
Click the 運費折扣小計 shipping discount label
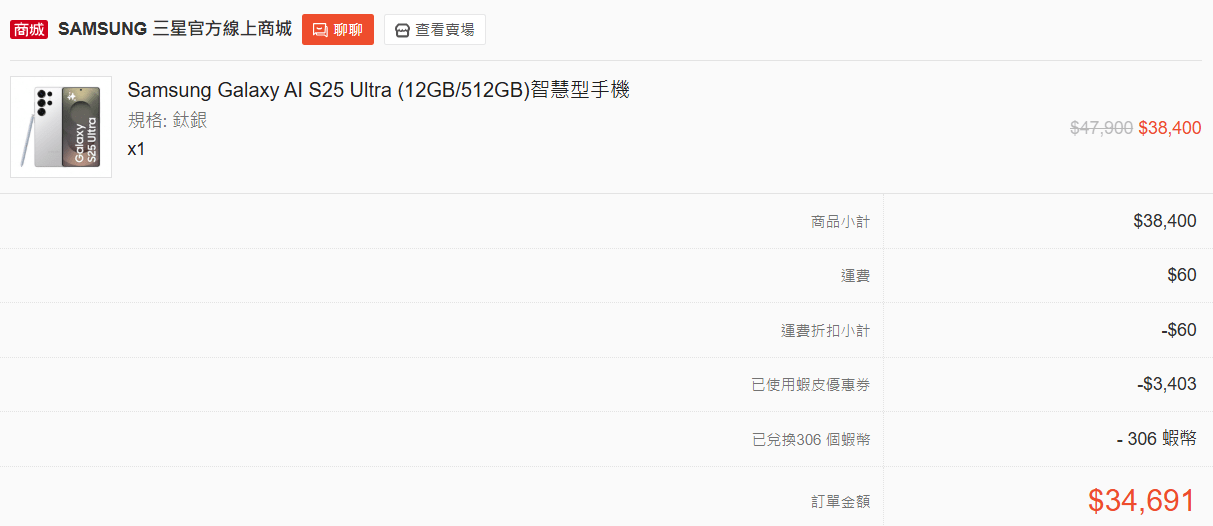coord(825,330)
